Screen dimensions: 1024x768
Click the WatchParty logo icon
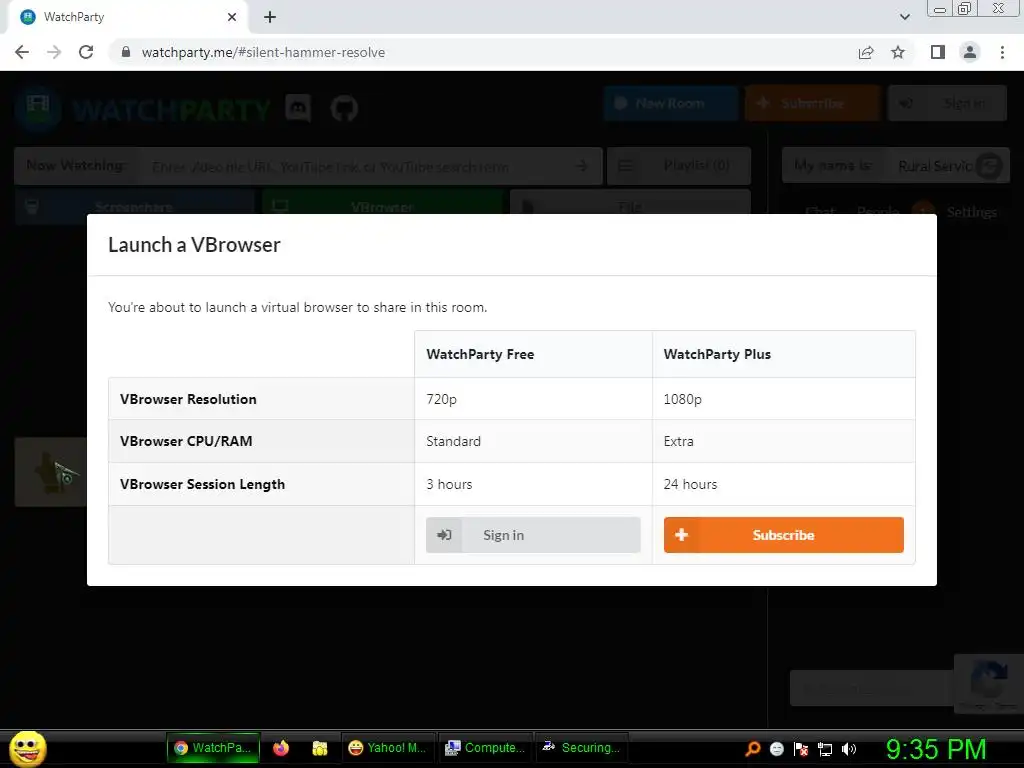click(39, 108)
